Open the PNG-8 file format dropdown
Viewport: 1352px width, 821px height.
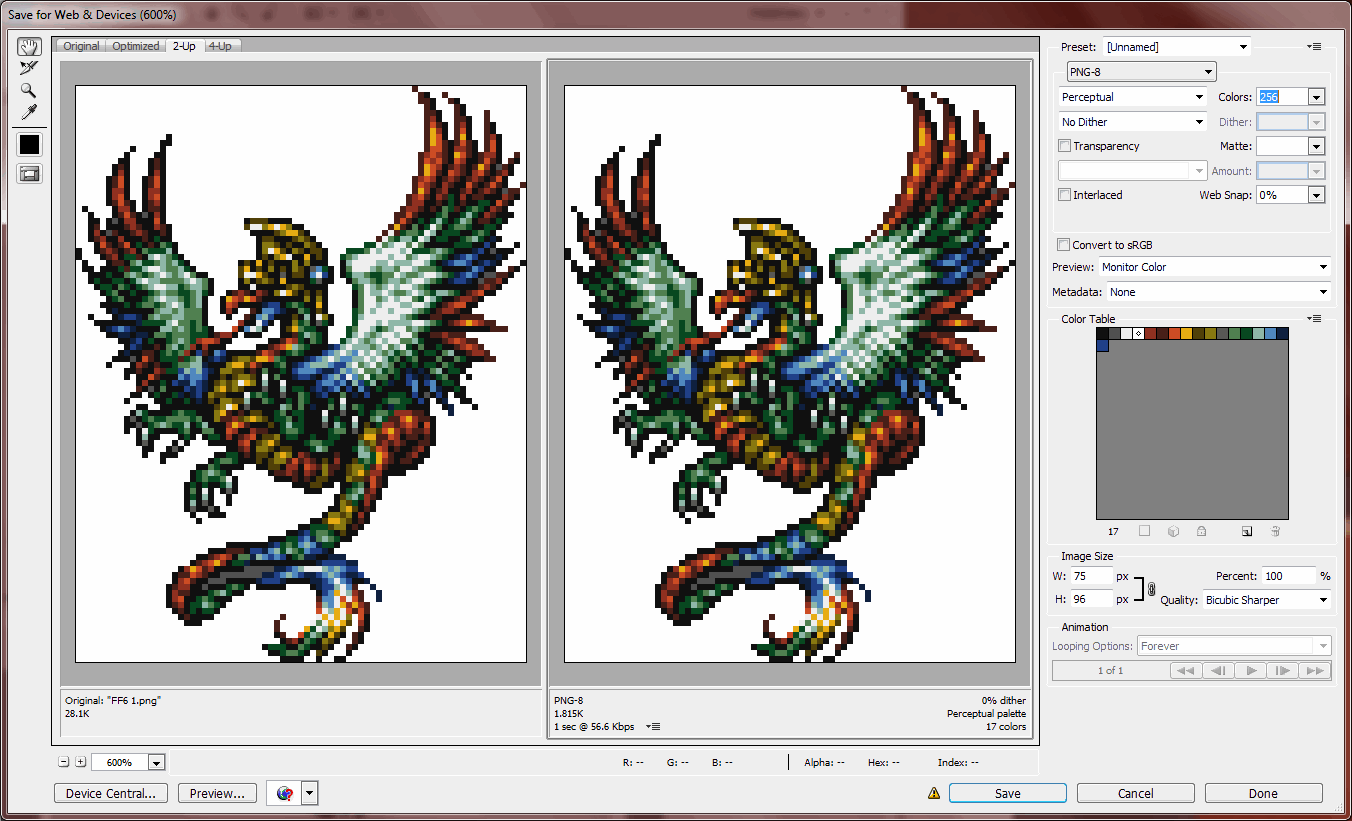[x=1141, y=72]
